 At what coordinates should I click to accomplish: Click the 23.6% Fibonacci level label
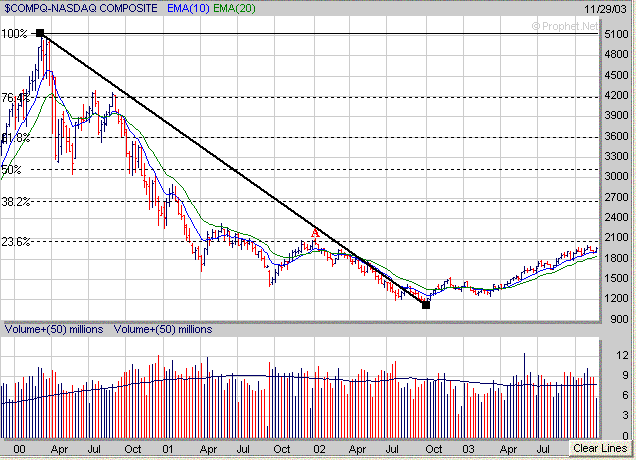[15, 242]
